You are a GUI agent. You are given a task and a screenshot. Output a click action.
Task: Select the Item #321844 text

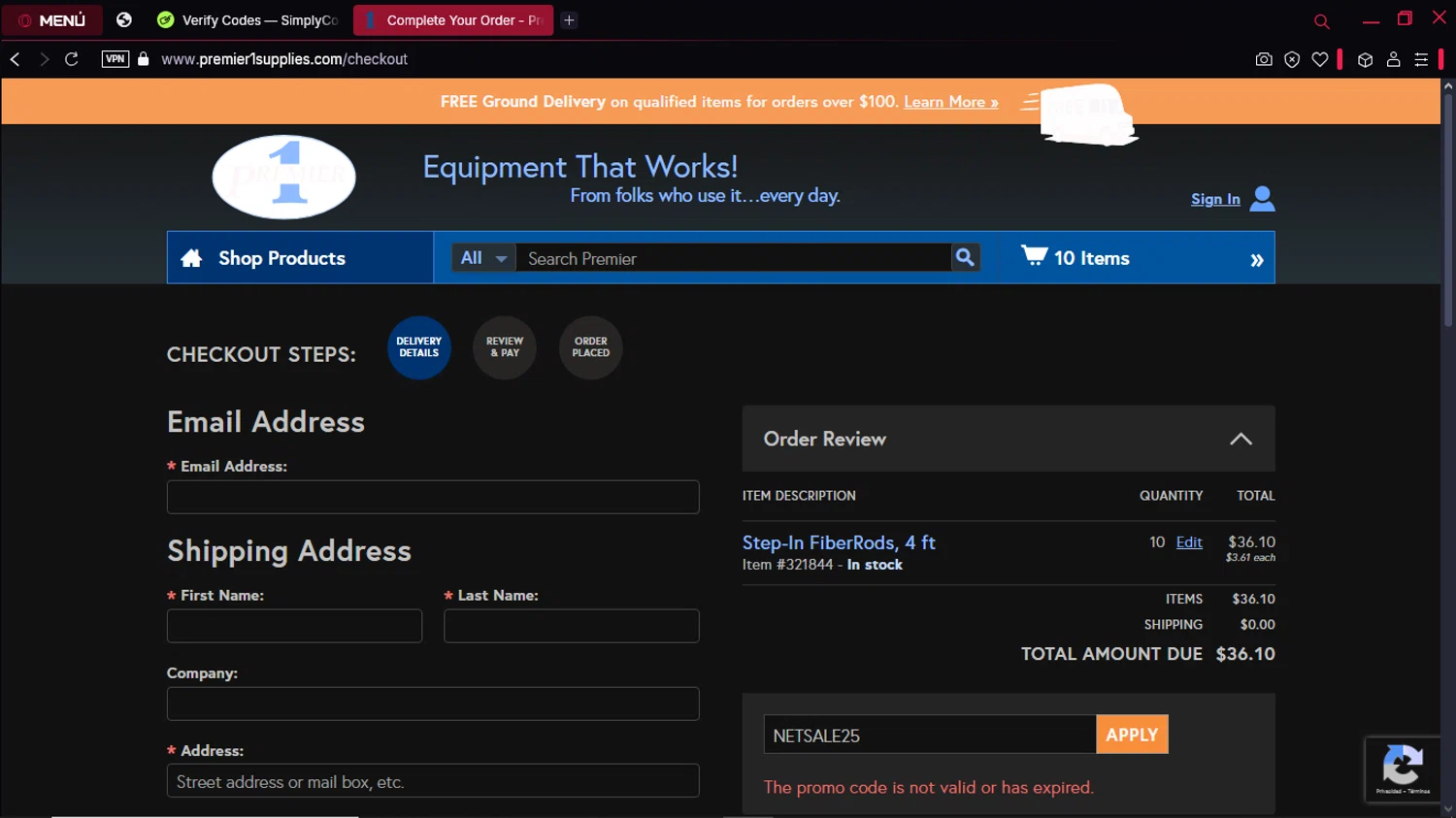point(788,565)
